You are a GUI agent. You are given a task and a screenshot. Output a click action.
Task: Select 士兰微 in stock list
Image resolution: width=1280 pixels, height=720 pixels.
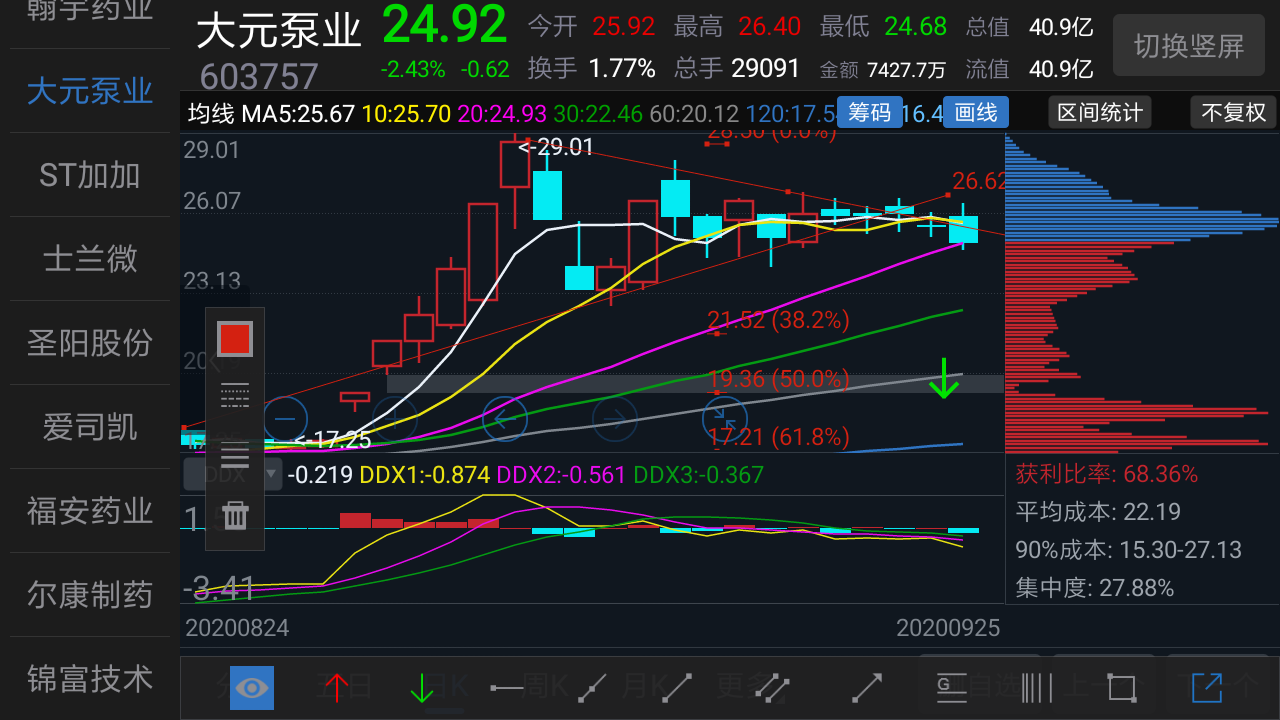(x=90, y=259)
